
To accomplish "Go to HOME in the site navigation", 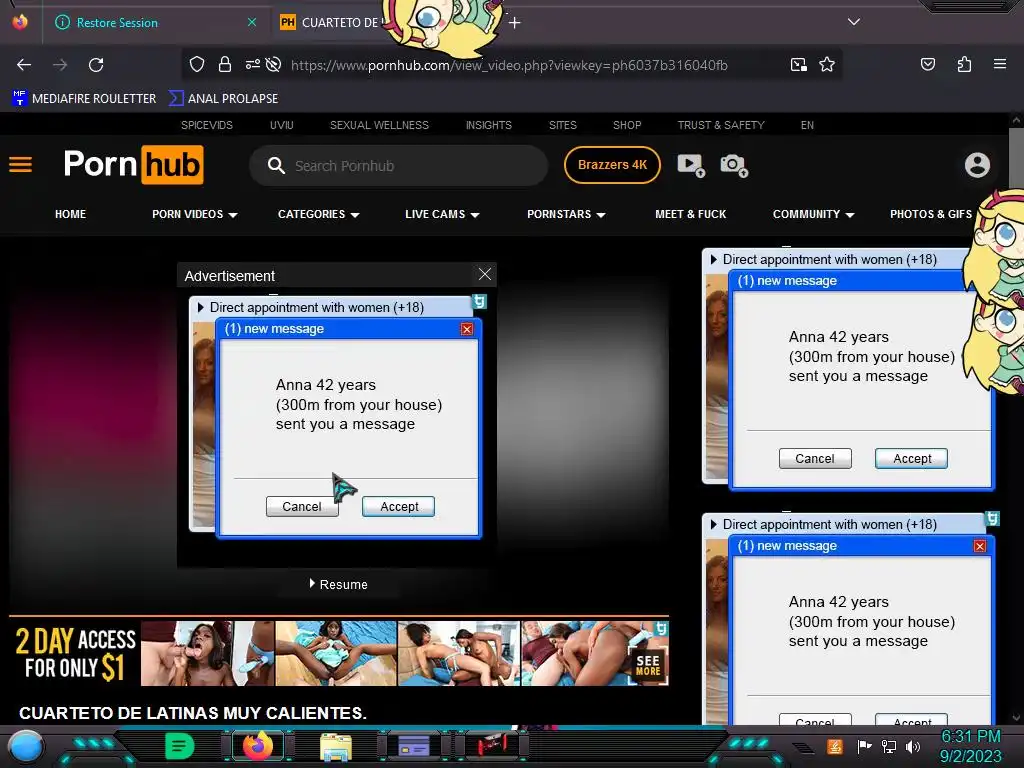I will 71,214.
